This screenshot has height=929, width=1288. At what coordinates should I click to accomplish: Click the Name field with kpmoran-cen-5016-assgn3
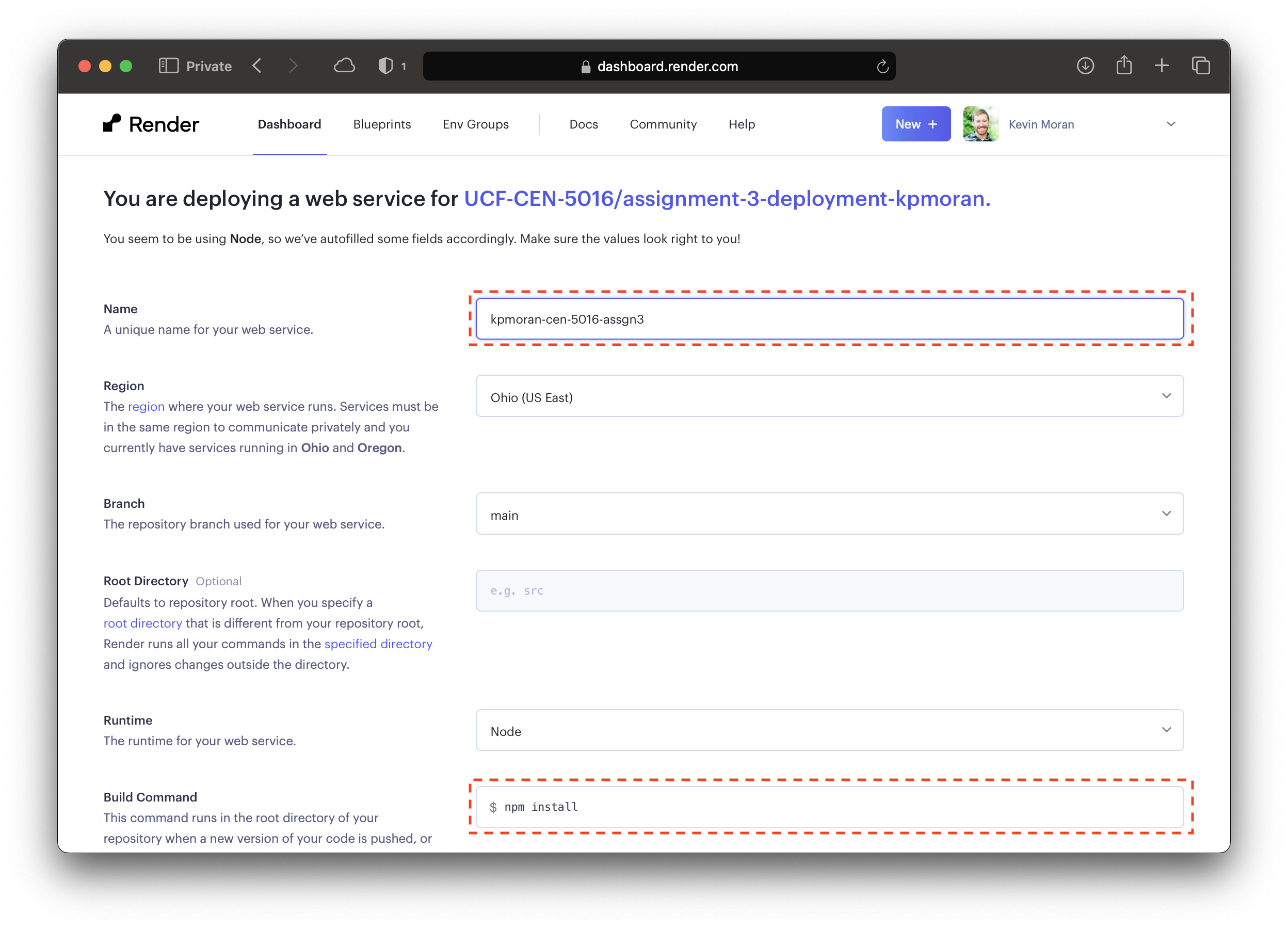click(829, 319)
